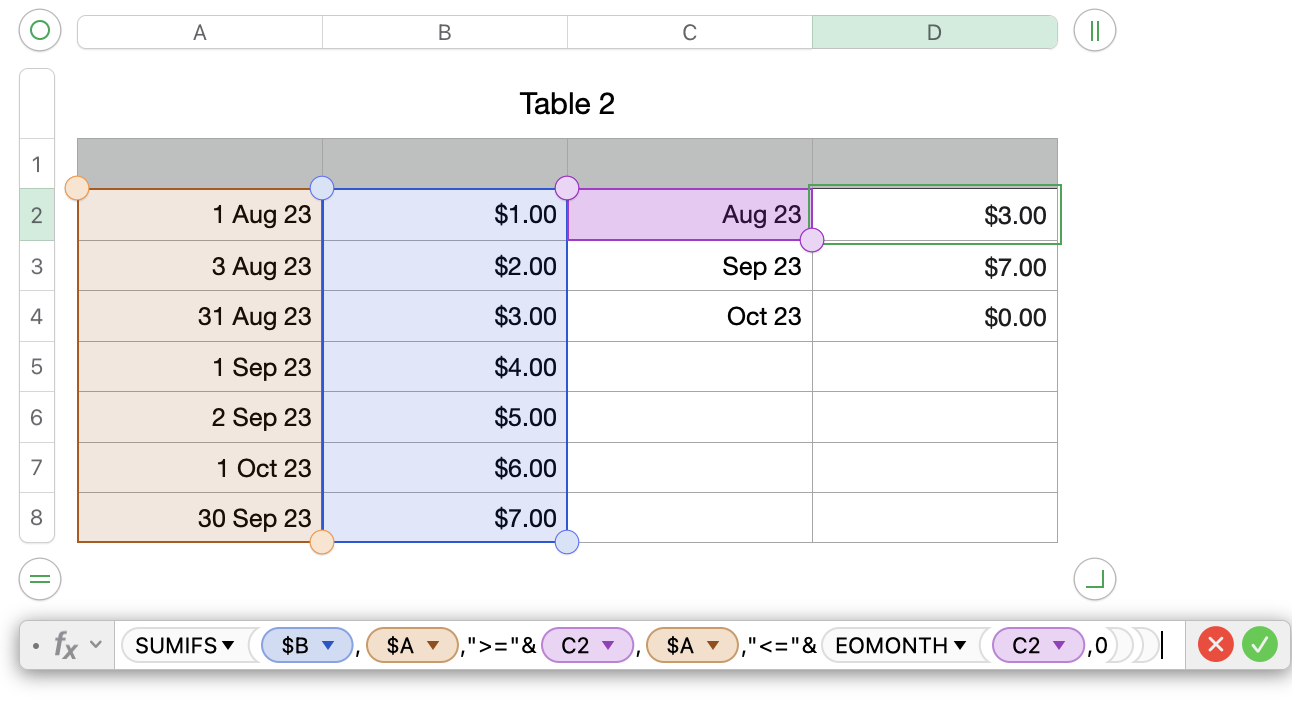Click the add-column handle at top-right

coord(1094,31)
